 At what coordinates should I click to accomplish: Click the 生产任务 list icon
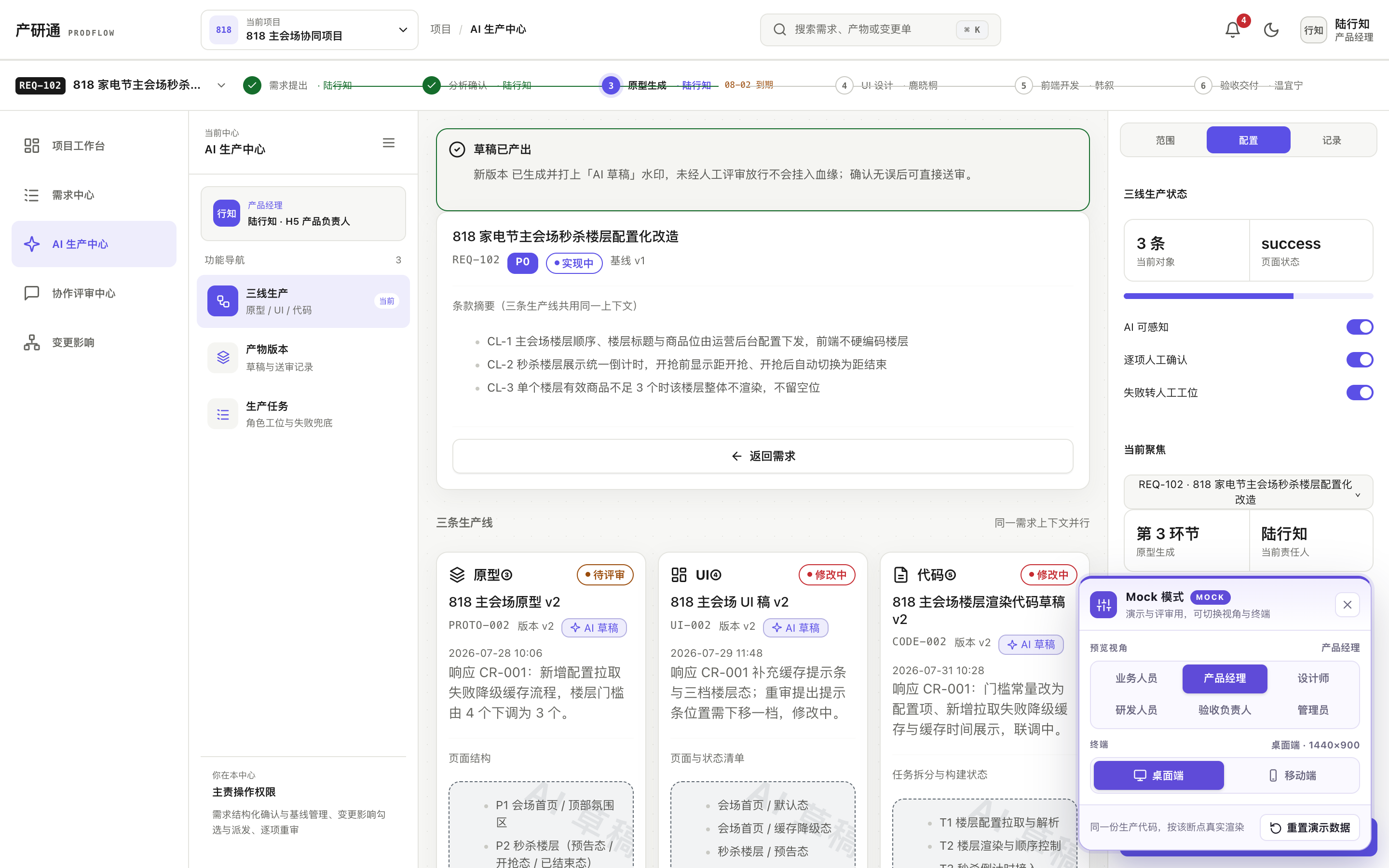coord(223,414)
